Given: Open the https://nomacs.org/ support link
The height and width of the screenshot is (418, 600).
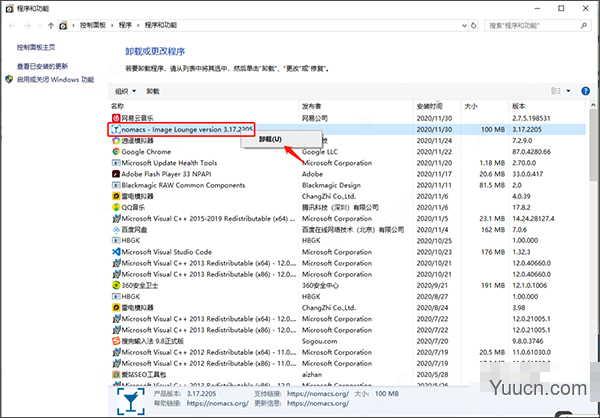Looking at the screenshot, I should click(318, 394).
